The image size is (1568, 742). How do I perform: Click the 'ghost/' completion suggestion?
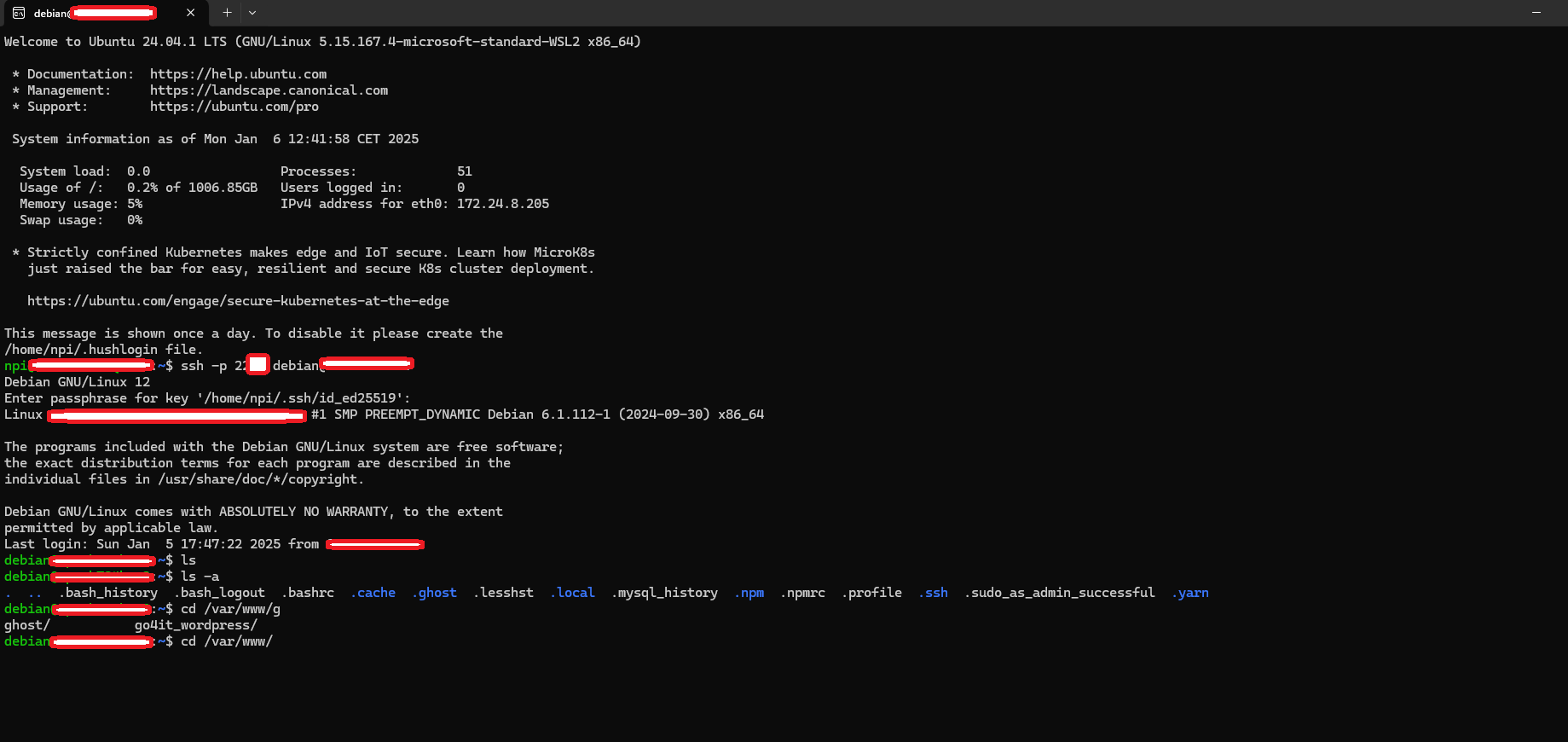click(27, 625)
